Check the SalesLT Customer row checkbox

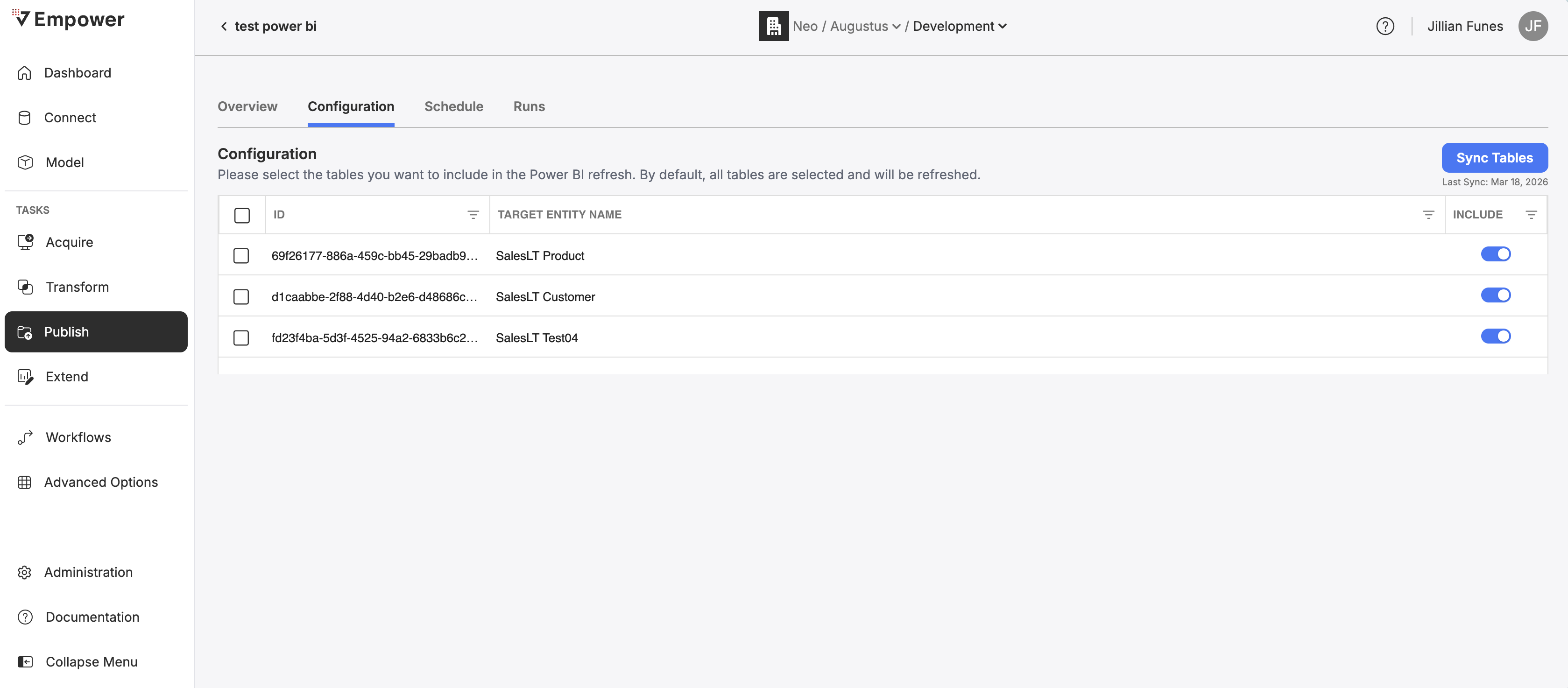click(x=241, y=297)
